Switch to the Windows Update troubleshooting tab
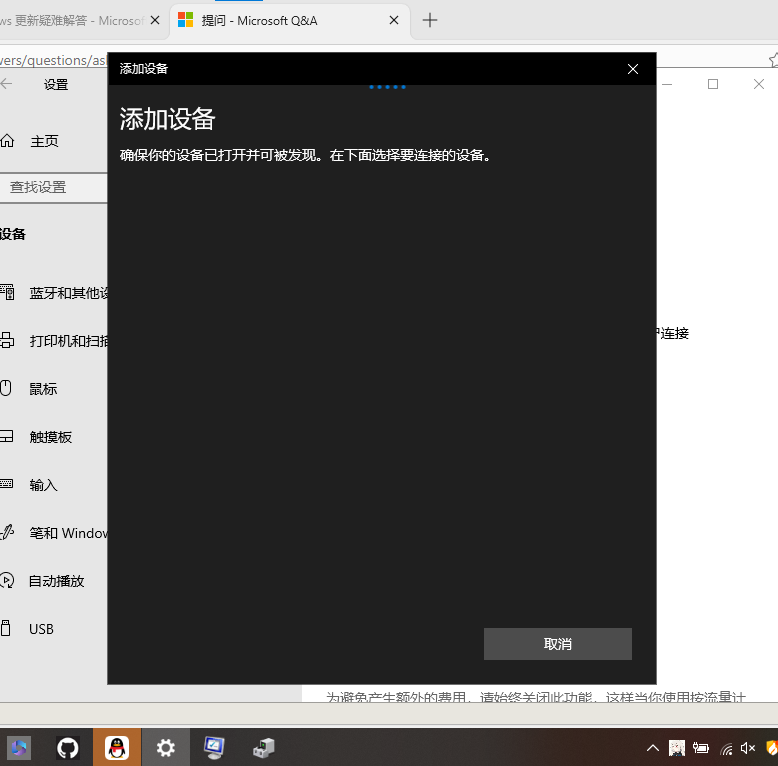Image resolution: width=778 pixels, height=766 pixels. (72, 21)
